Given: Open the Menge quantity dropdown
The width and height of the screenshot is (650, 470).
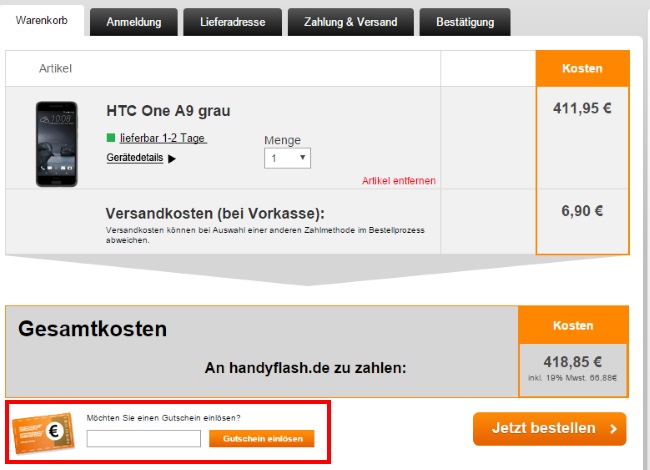Looking at the screenshot, I should pos(287,158).
